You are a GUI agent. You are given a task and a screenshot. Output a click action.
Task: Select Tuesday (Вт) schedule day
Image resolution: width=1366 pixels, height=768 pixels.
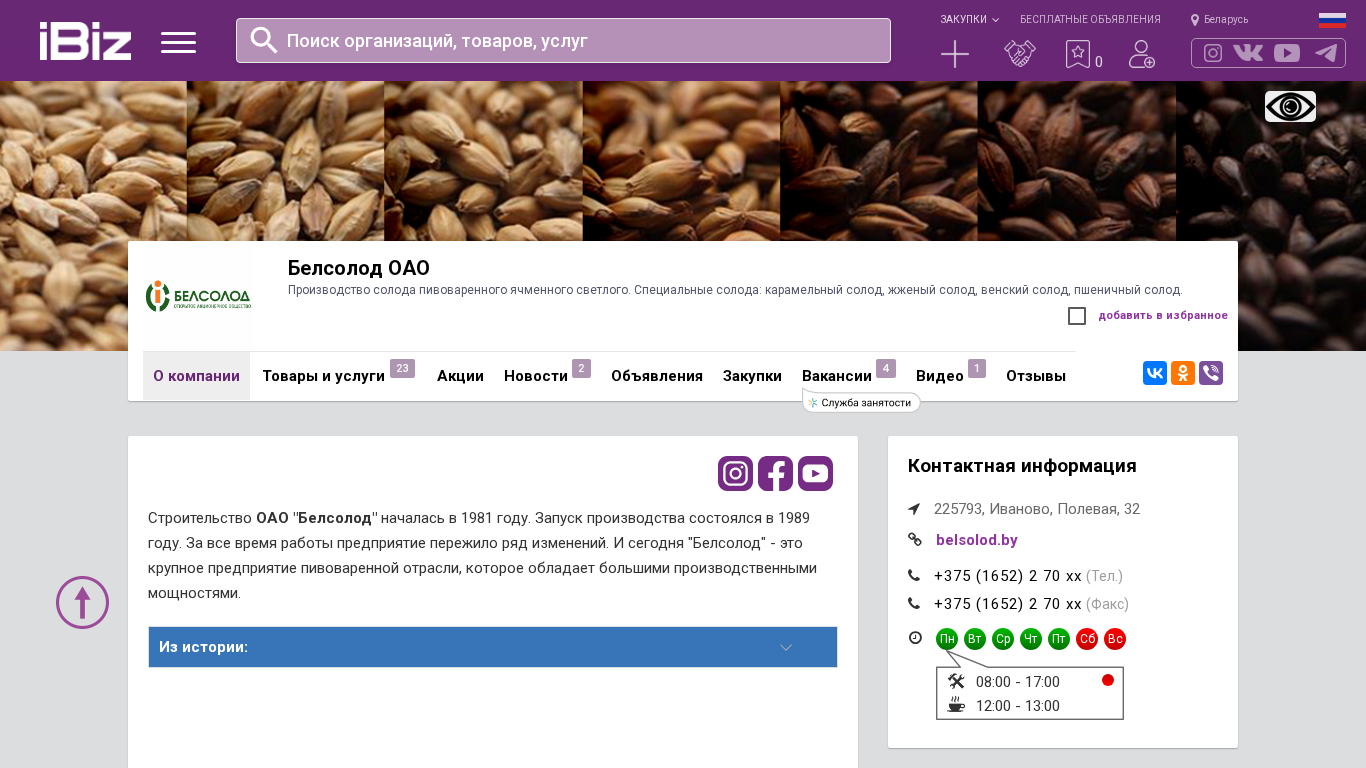pyautogui.click(x=975, y=639)
